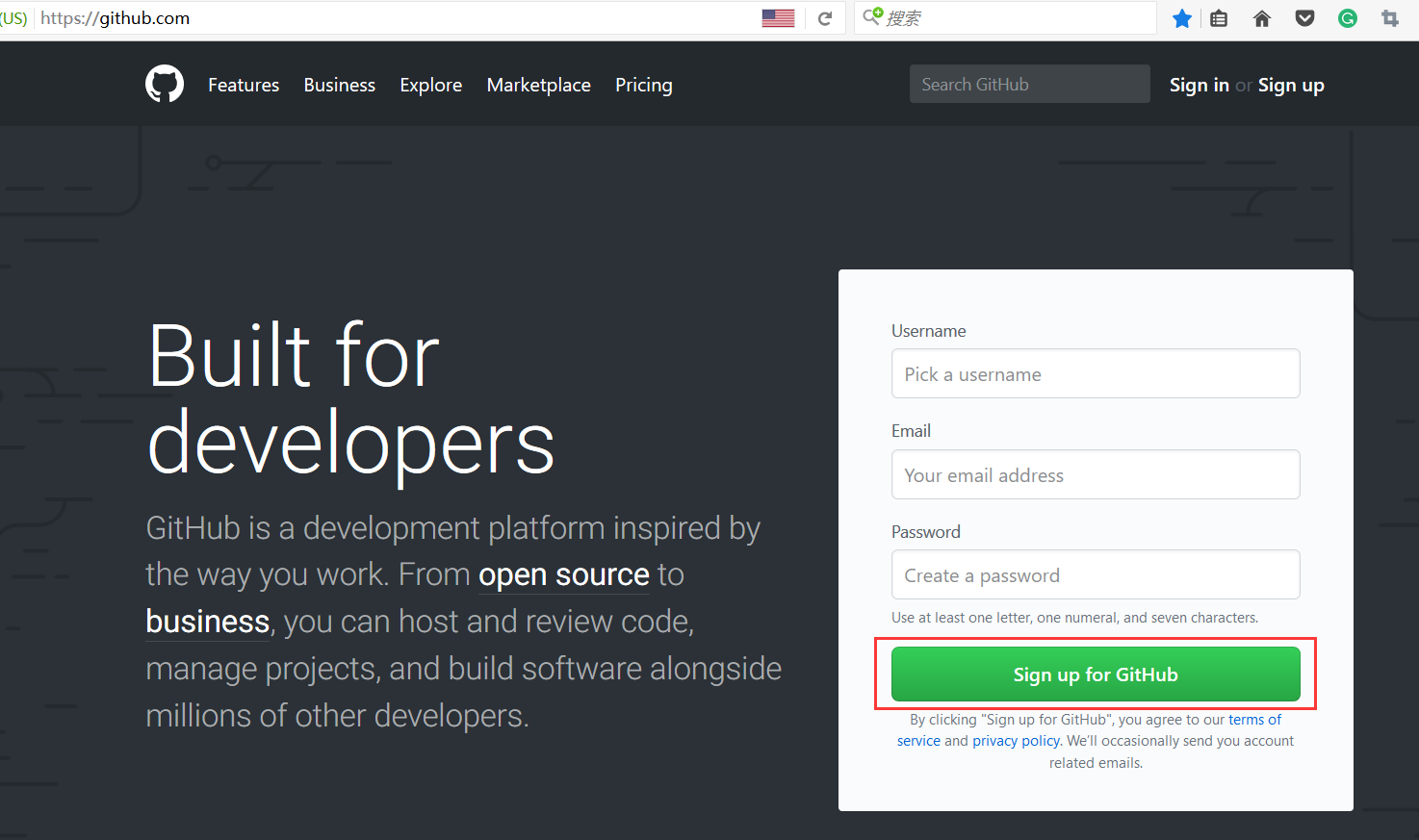
Task: Select Pricing in the header
Action: [x=644, y=85]
